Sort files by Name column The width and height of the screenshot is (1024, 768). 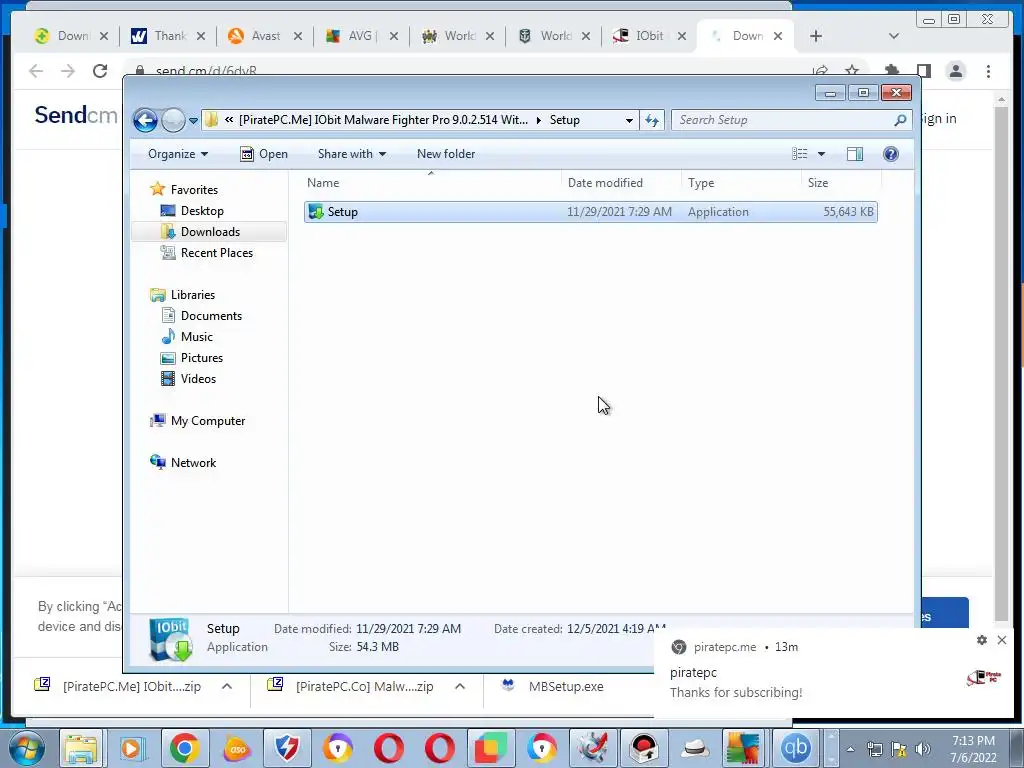(431, 183)
